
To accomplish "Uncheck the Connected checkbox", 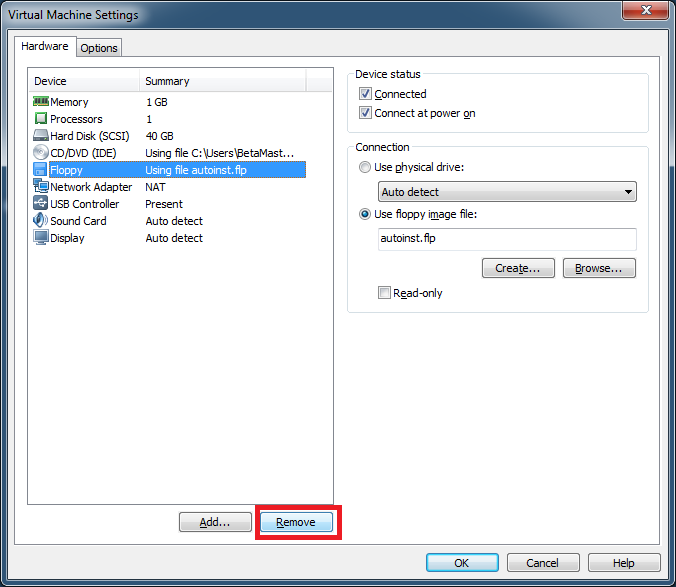I will point(366,94).
